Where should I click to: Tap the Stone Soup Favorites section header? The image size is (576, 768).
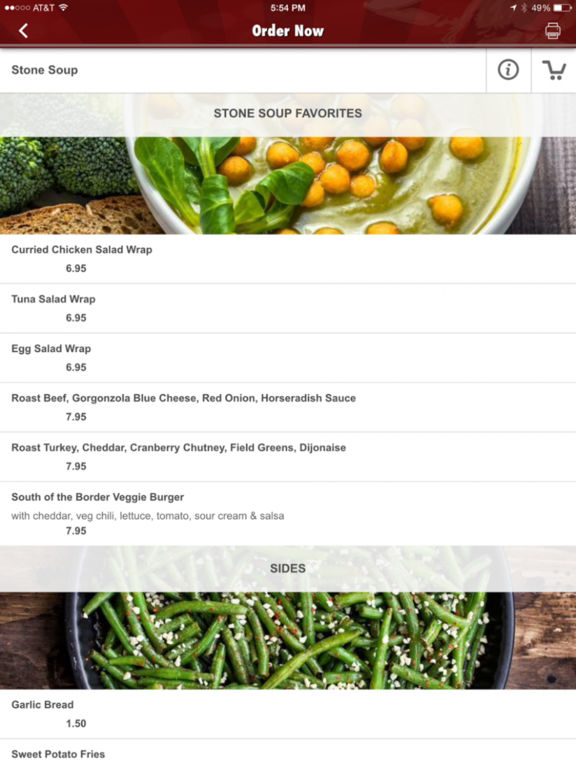pyautogui.click(x=288, y=114)
